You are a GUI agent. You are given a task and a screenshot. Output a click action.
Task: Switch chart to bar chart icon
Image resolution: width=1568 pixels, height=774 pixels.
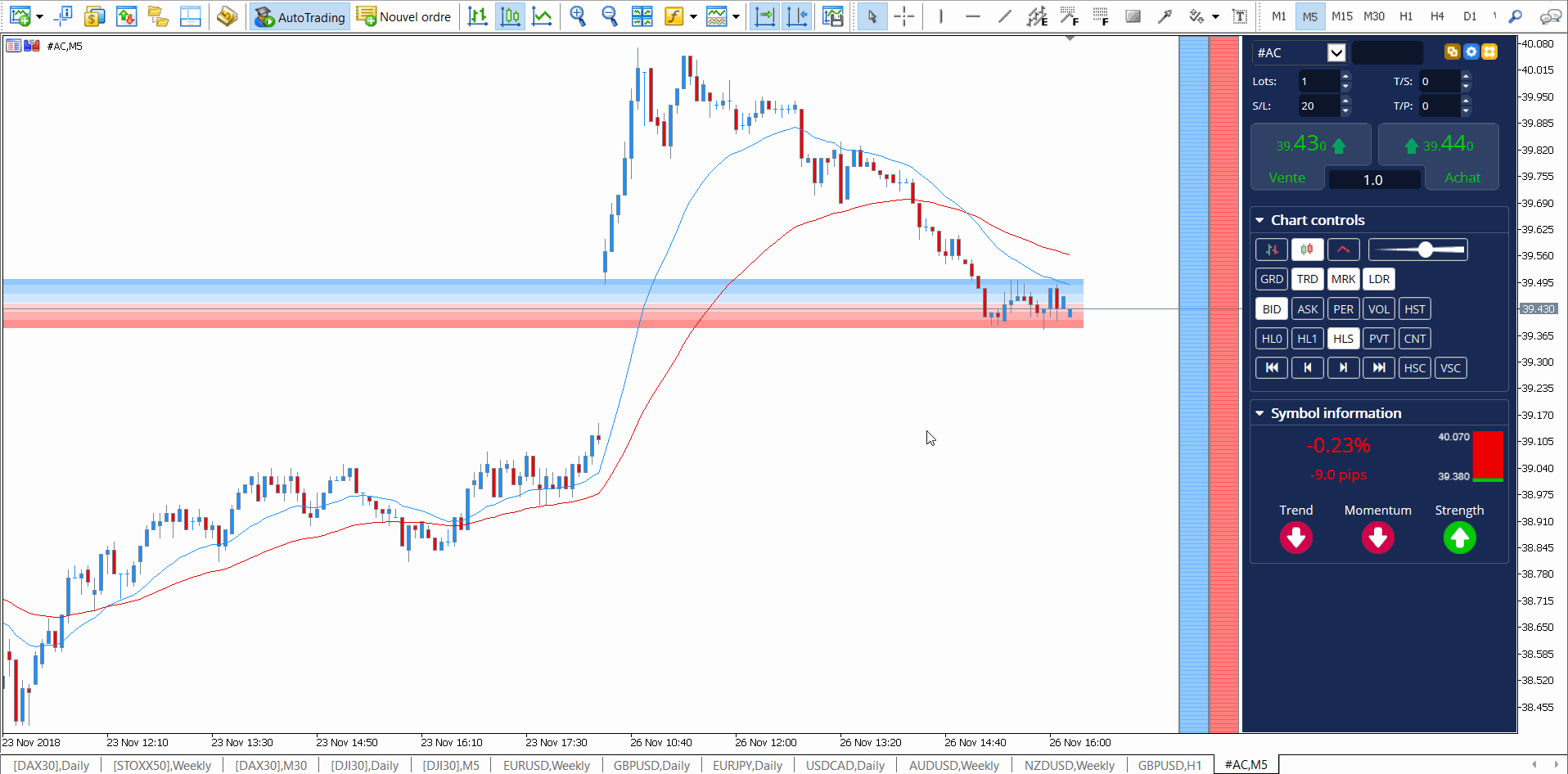tap(478, 16)
